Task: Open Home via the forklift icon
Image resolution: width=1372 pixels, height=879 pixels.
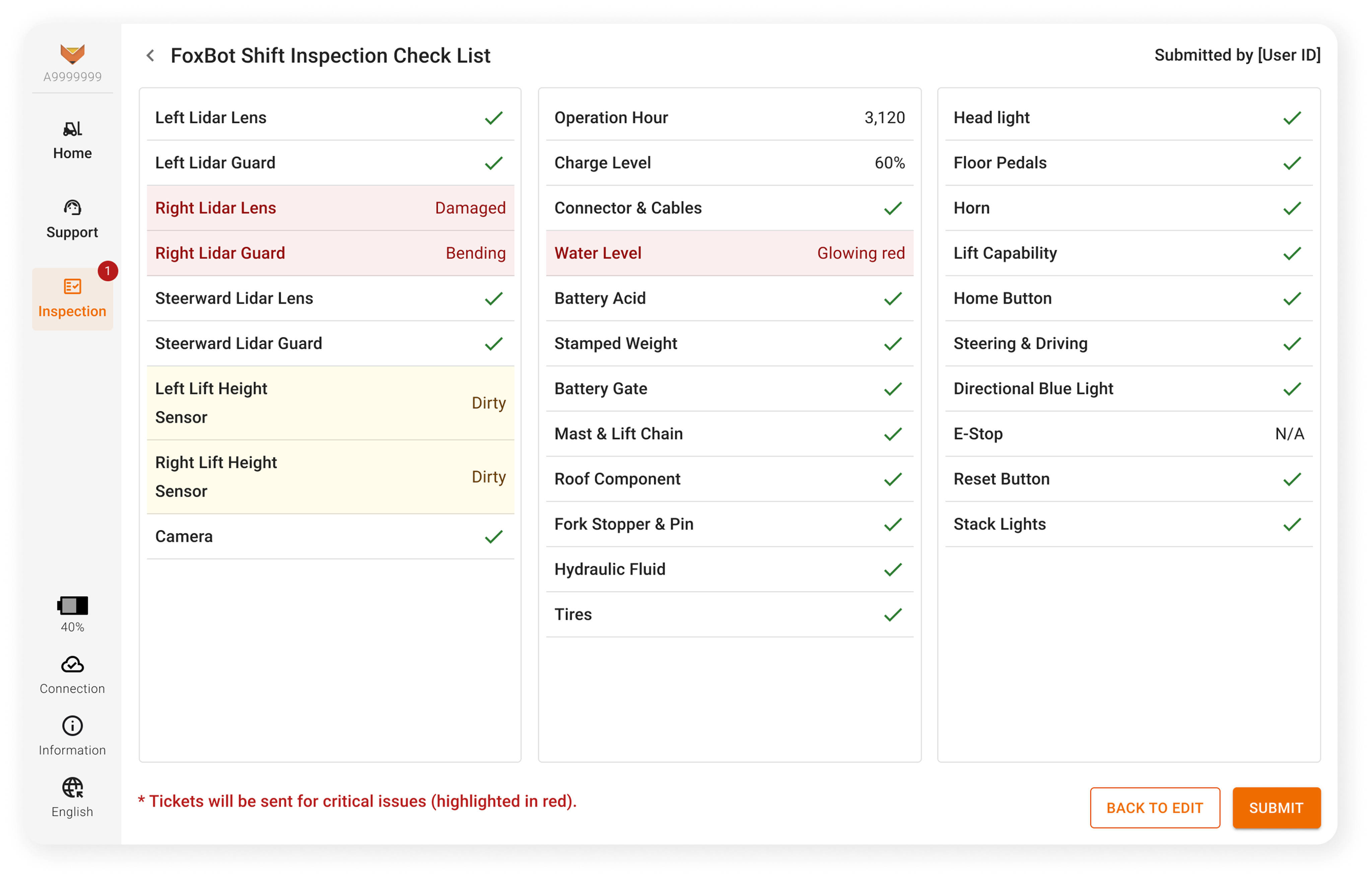Action: click(72, 129)
